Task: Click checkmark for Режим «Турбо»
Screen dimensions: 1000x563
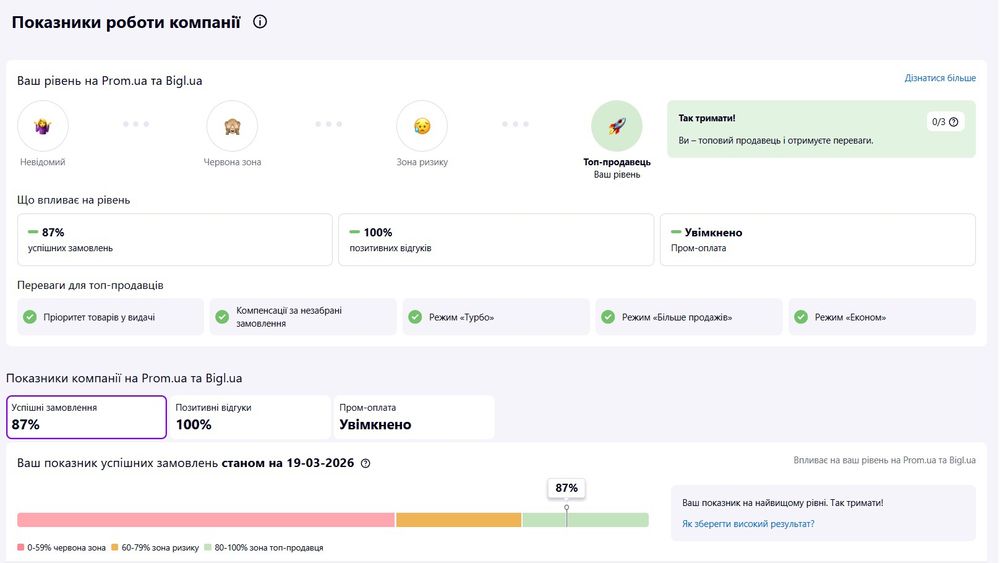Action: [x=415, y=317]
